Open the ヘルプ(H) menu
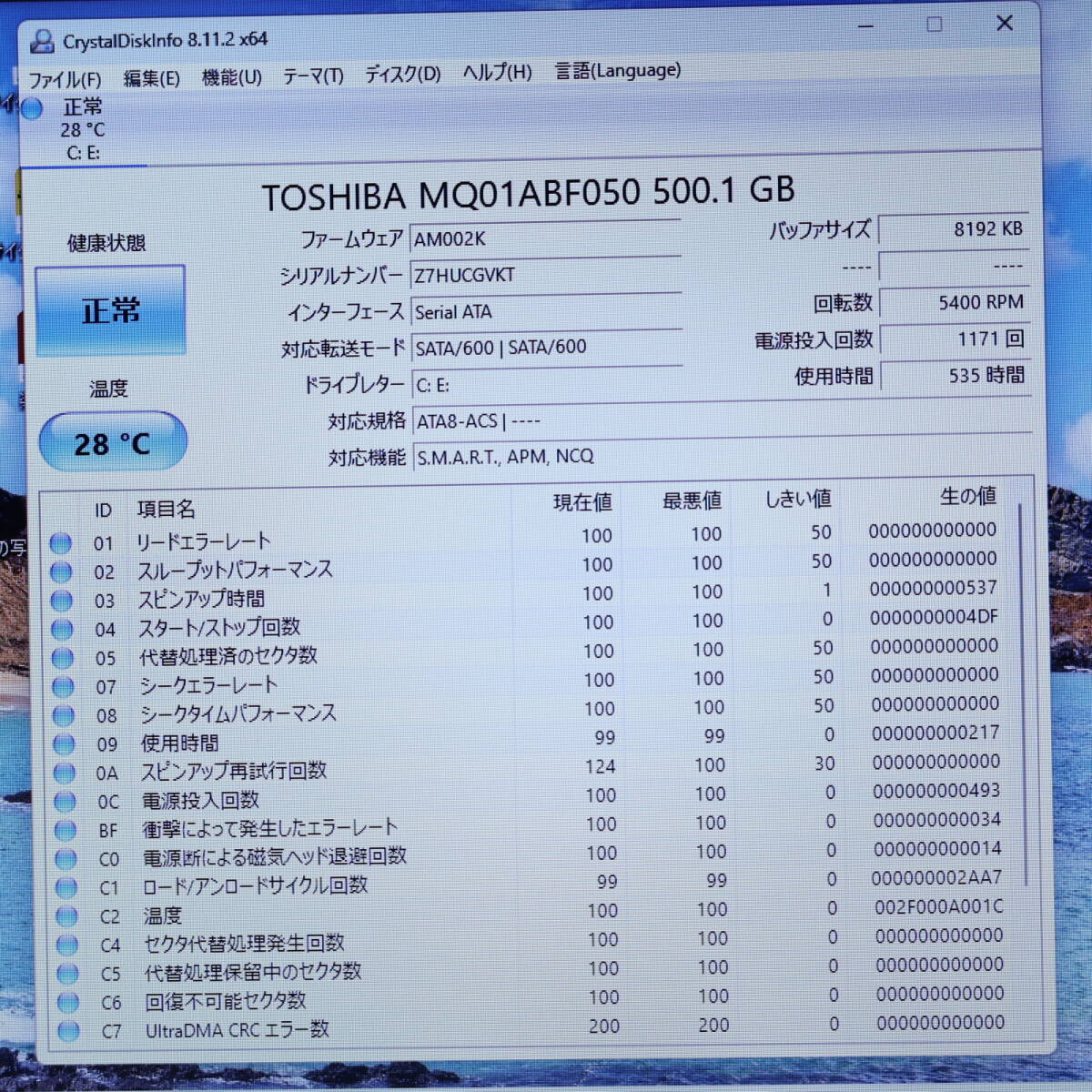The image size is (1092, 1092). [497, 72]
